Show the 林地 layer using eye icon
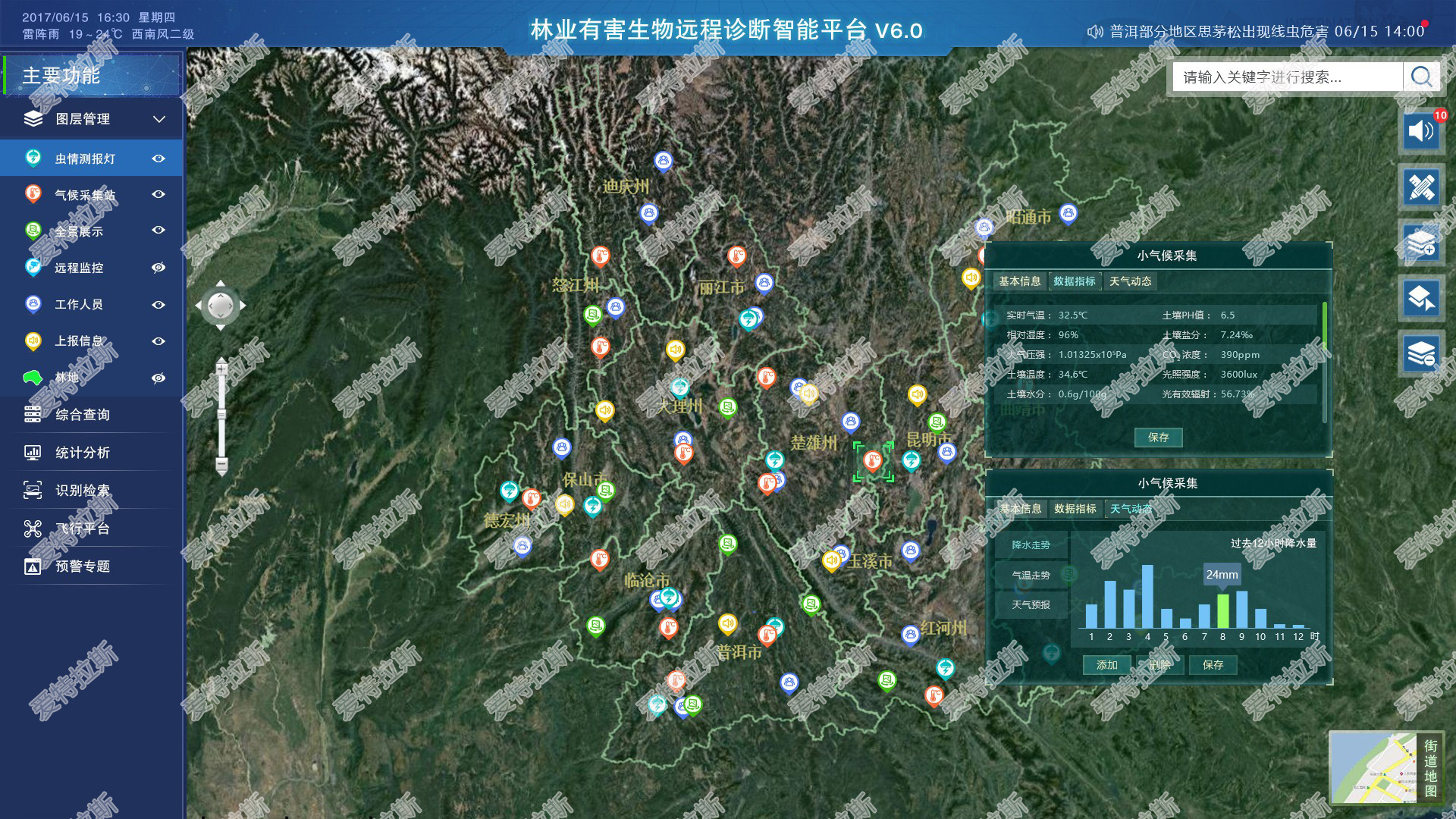The height and width of the screenshot is (819, 1456). pyautogui.click(x=158, y=378)
